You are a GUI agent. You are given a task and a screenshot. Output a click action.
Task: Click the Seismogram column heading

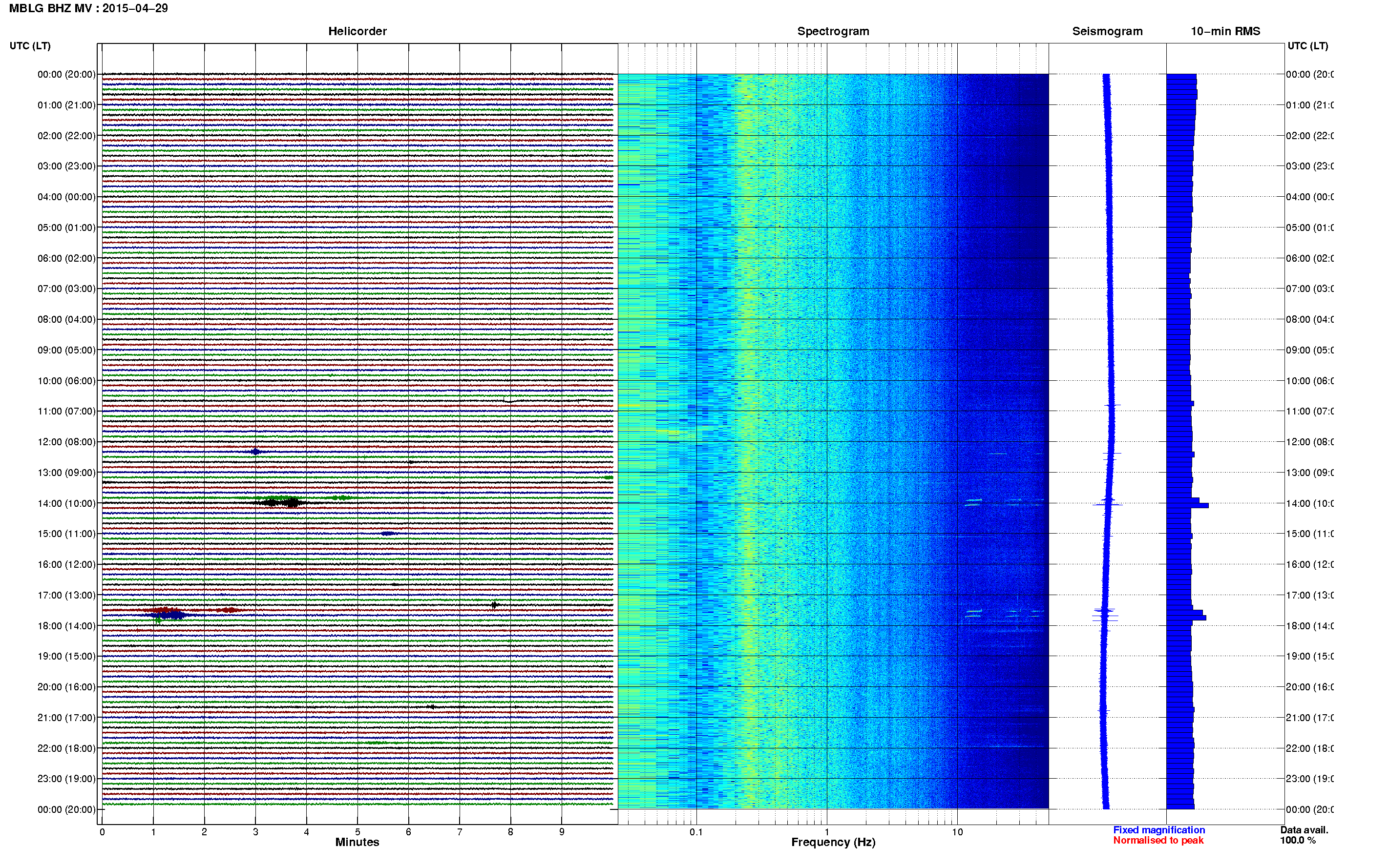coord(1107,31)
